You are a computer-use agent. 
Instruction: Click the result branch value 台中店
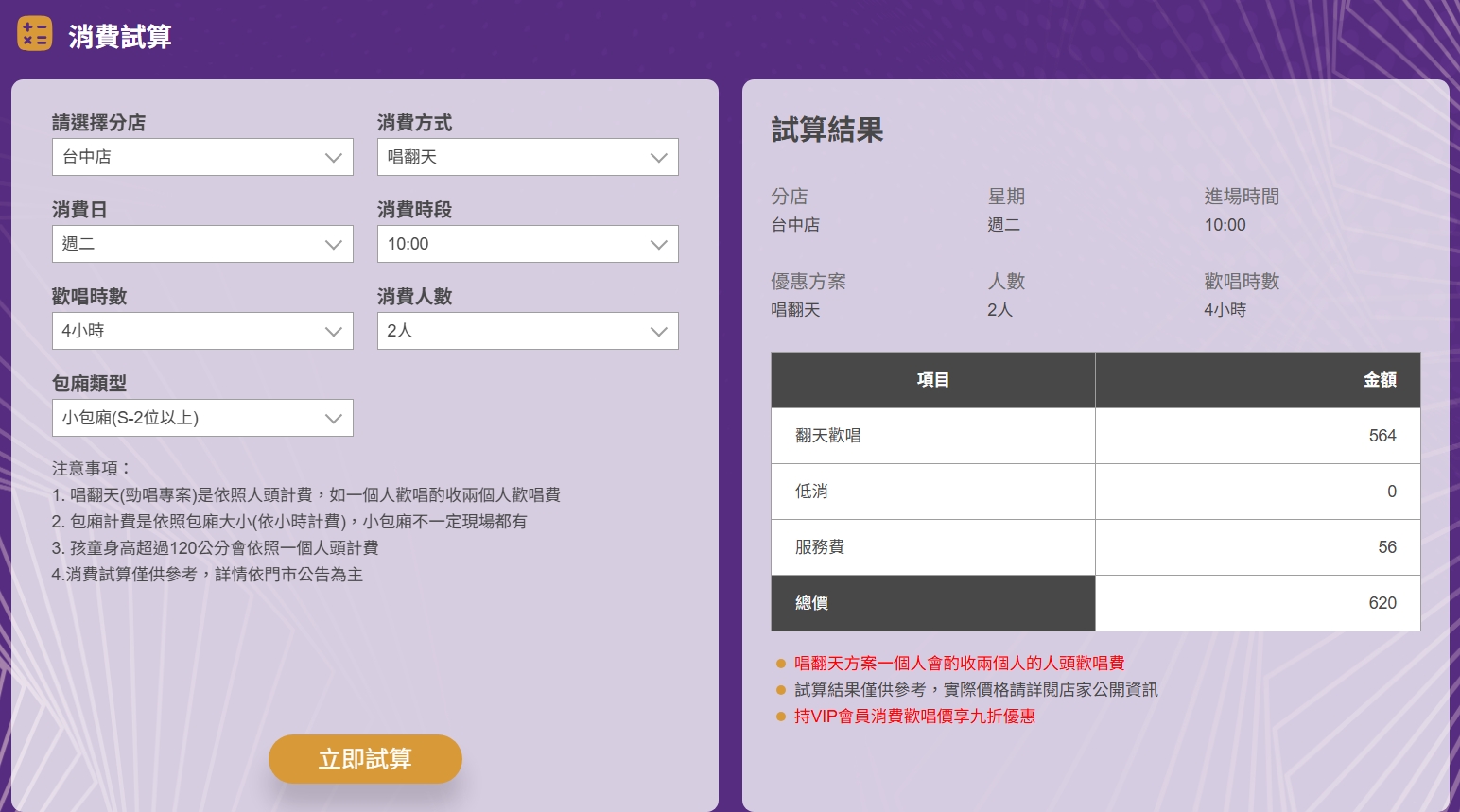click(x=795, y=225)
